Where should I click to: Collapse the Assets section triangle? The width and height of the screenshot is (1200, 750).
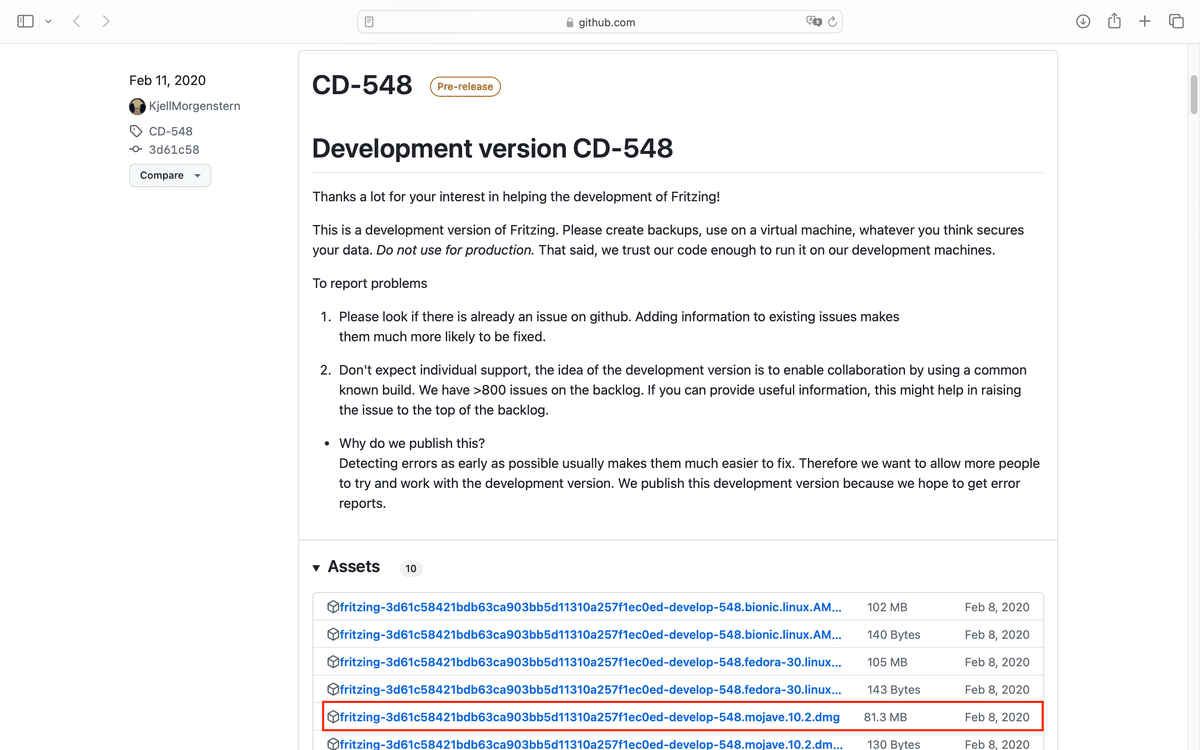point(317,568)
